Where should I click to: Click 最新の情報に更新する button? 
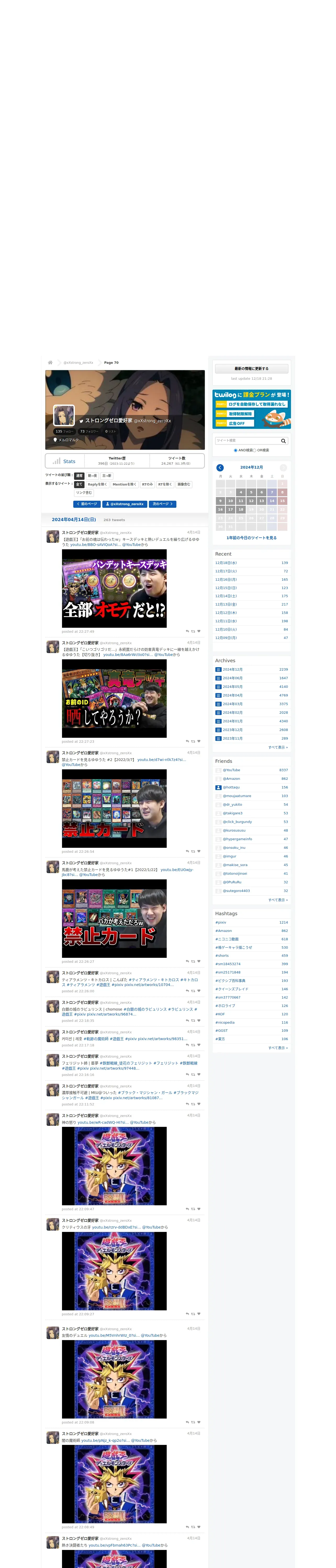coord(251,369)
